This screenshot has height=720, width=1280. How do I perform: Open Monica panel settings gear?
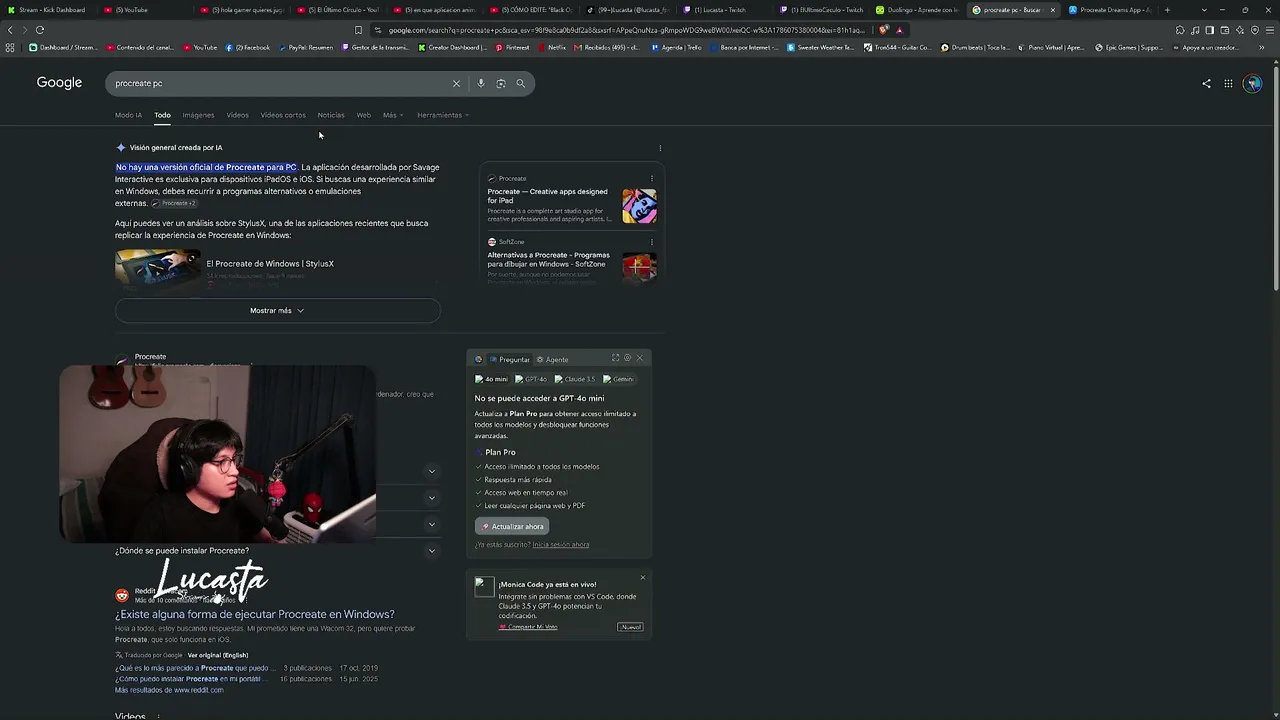(x=627, y=358)
